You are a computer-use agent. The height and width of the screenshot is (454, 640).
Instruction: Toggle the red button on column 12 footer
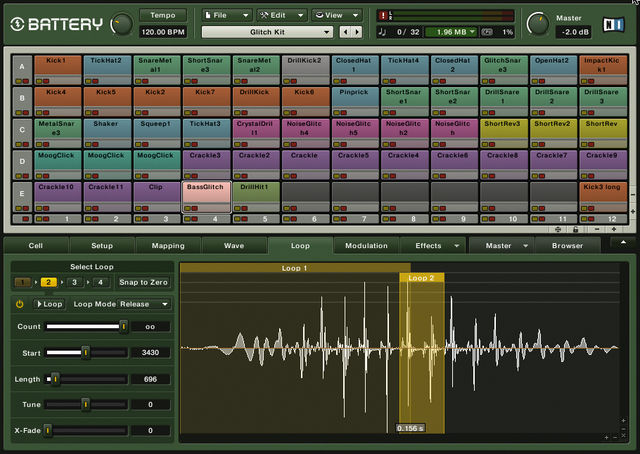point(591,219)
